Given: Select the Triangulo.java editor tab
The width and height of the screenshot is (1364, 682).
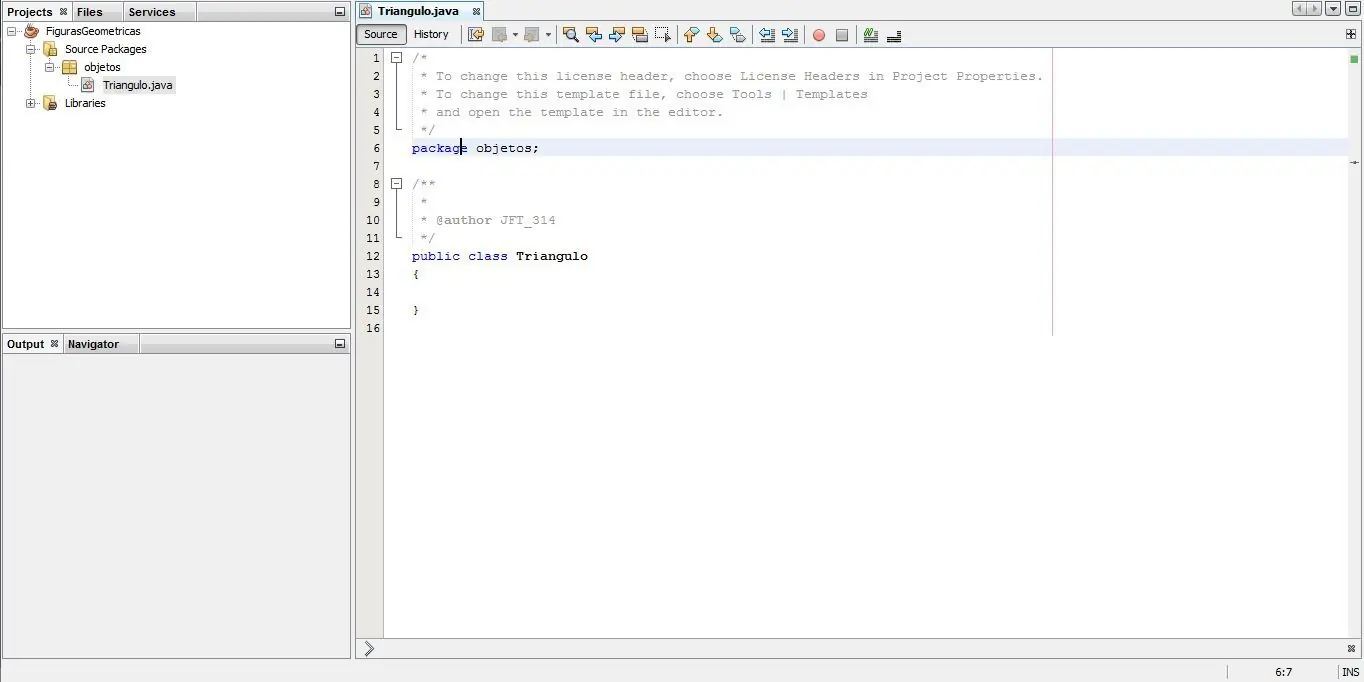Looking at the screenshot, I should click(418, 11).
